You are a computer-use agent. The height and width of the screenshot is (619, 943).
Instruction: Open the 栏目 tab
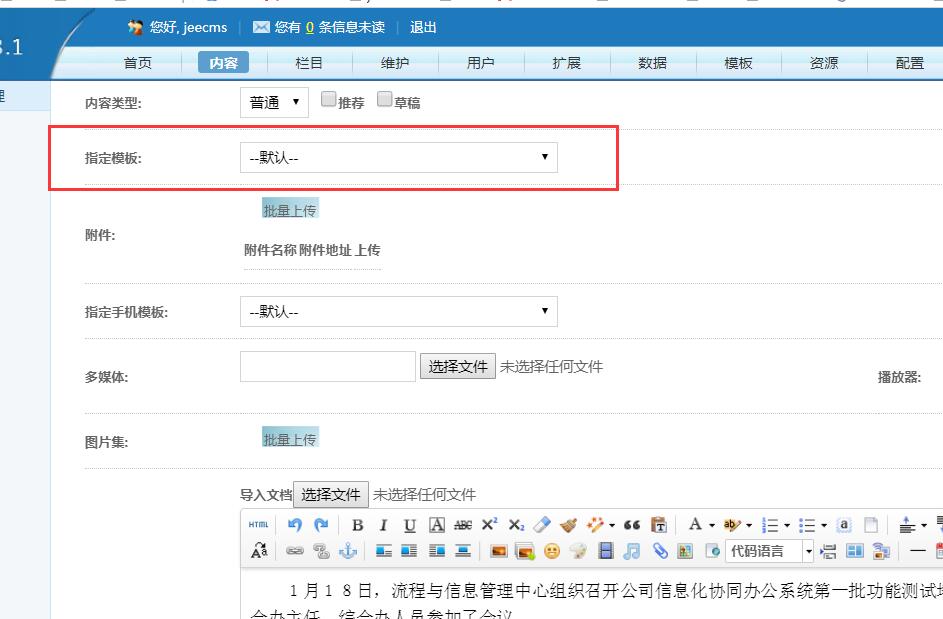point(309,63)
